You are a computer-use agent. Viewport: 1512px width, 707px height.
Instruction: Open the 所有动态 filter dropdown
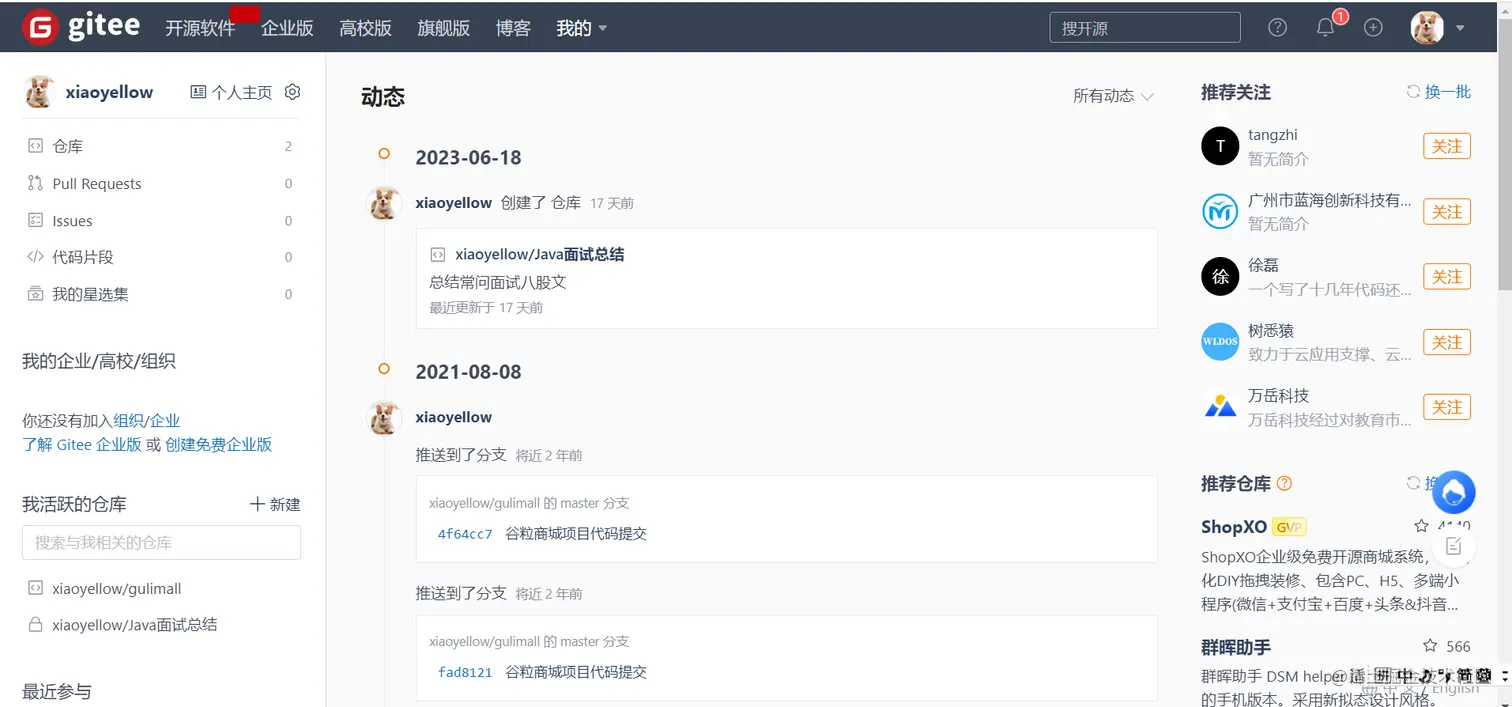1113,96
